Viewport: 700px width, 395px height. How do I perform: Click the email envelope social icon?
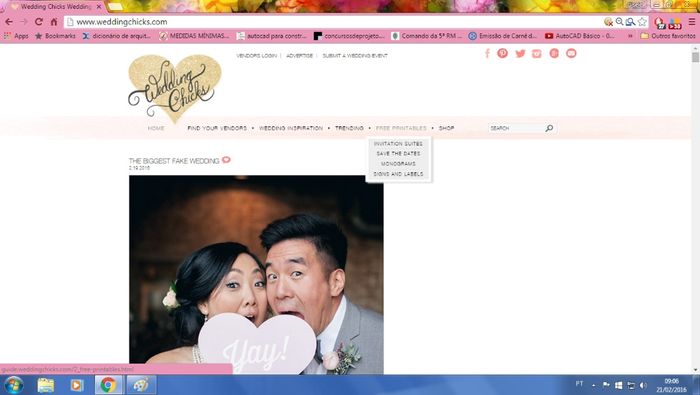(571, 53)
